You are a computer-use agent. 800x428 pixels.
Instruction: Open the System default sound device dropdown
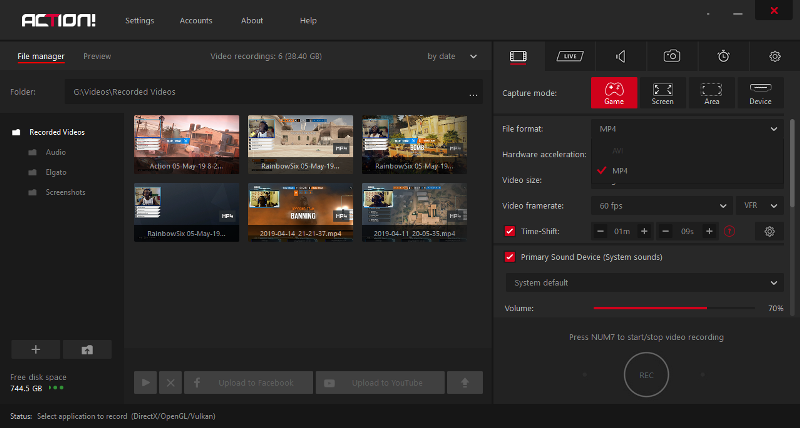click(644, 283)
